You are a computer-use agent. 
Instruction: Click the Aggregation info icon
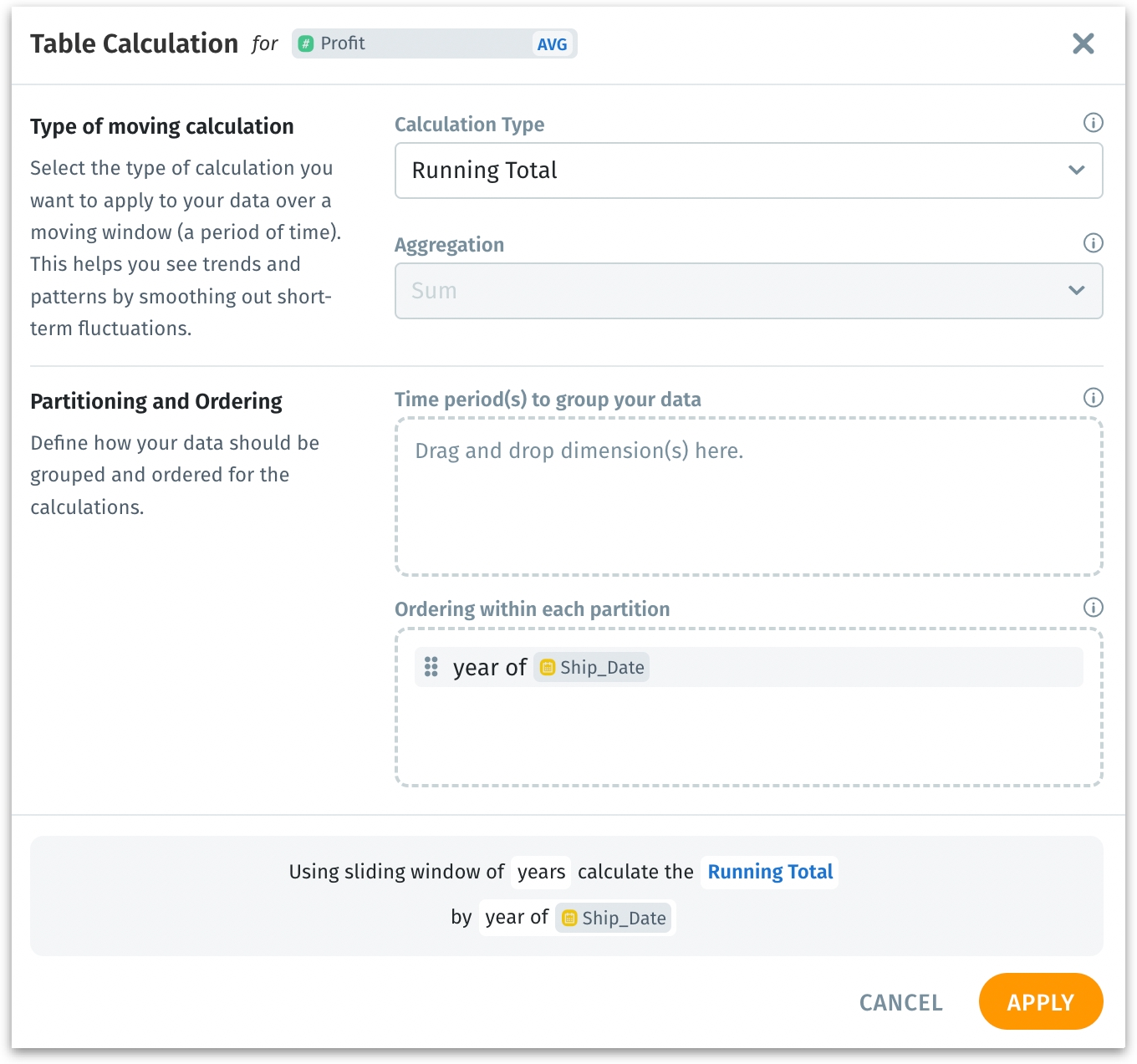pyautogui.click(x=1093, y=243)
